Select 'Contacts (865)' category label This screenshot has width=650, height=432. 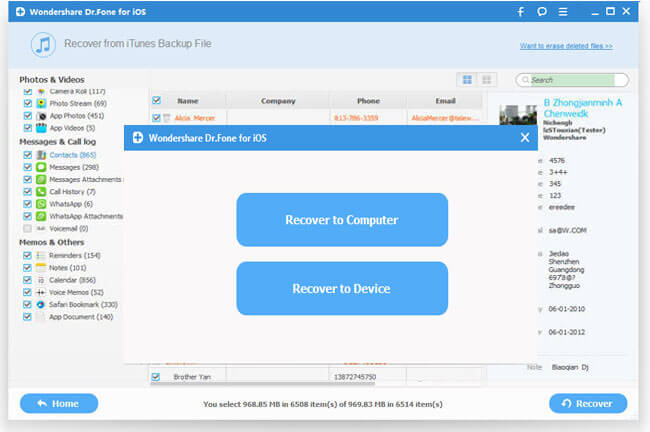[x=73, y=155]
